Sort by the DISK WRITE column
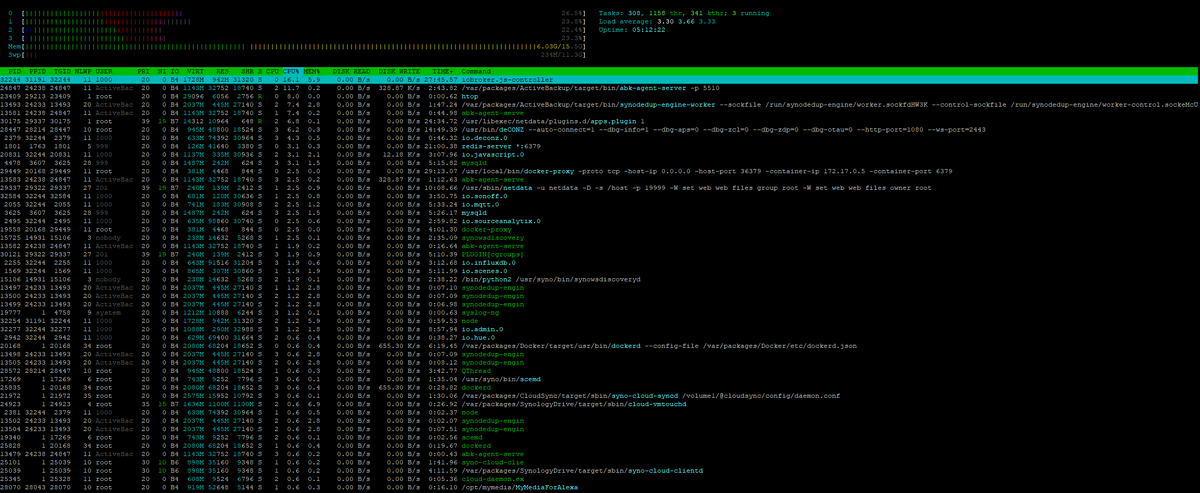 (x=400, y=72)
